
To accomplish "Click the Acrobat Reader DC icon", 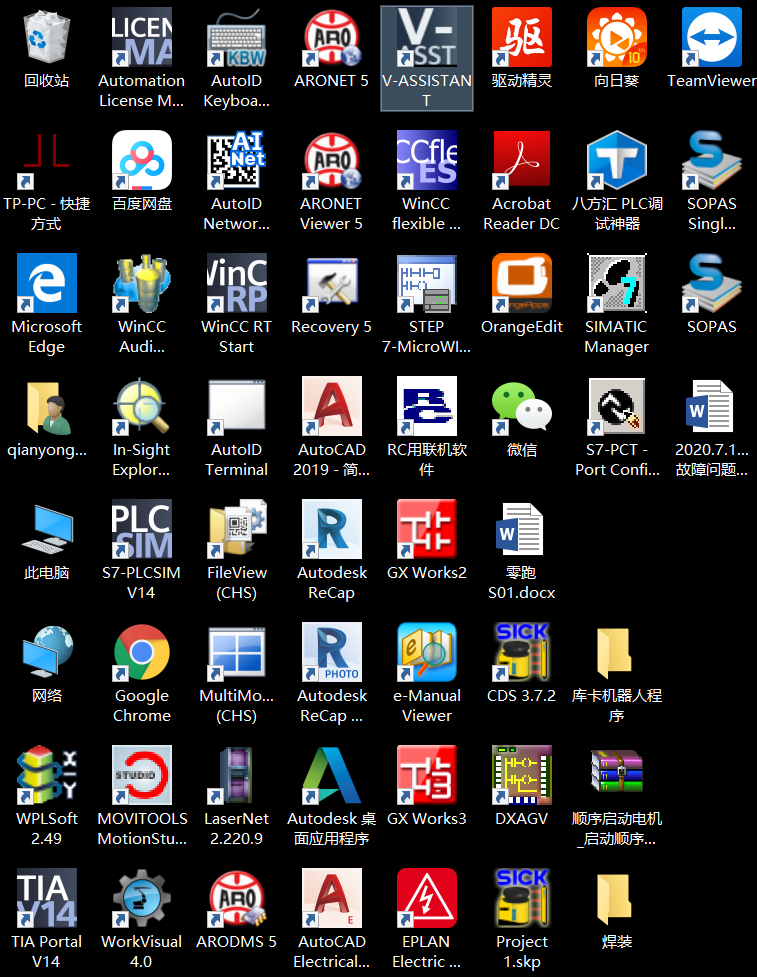I will [521, 161].
